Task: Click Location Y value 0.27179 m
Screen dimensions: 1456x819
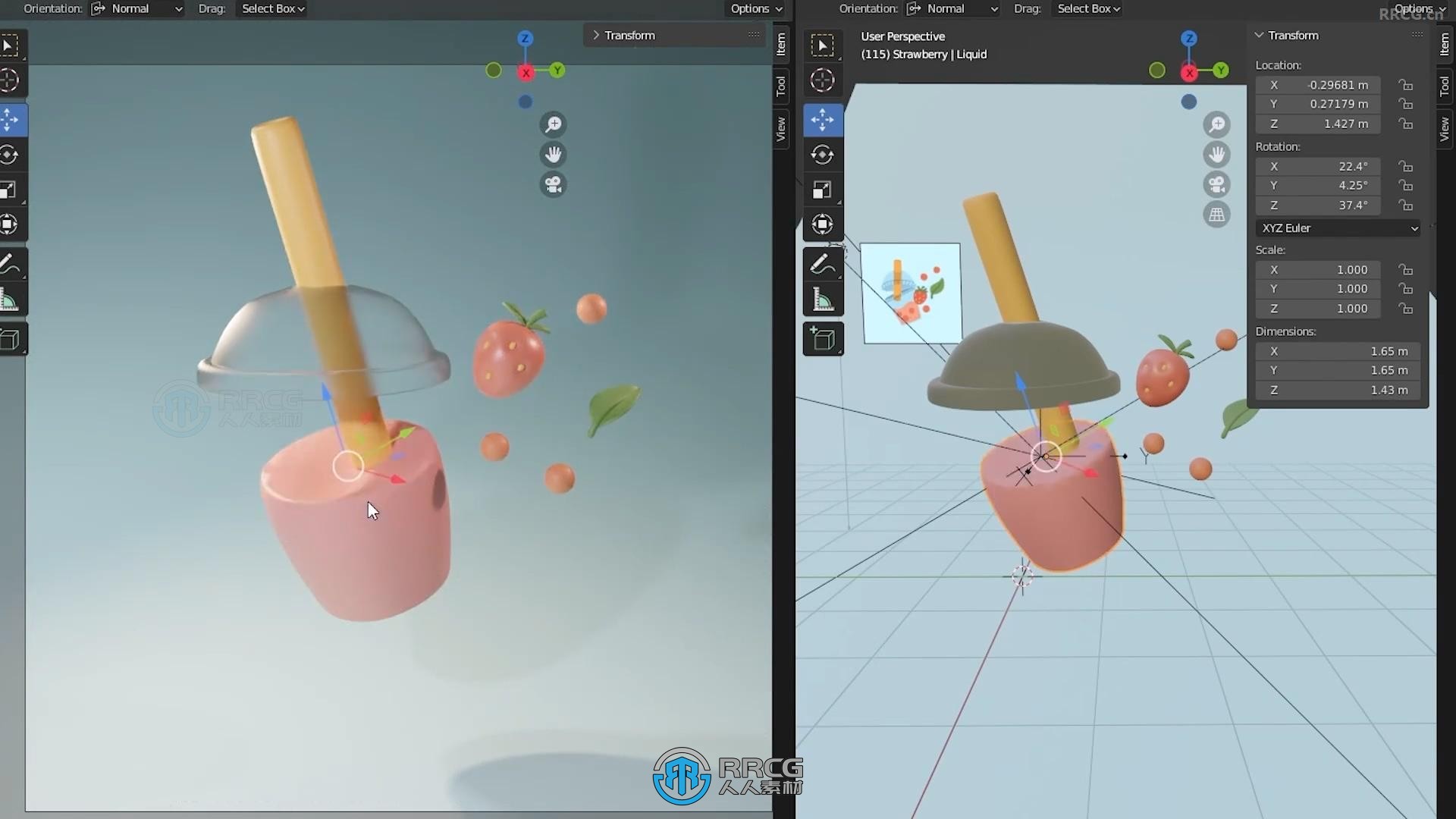Action: (1318, 104)
